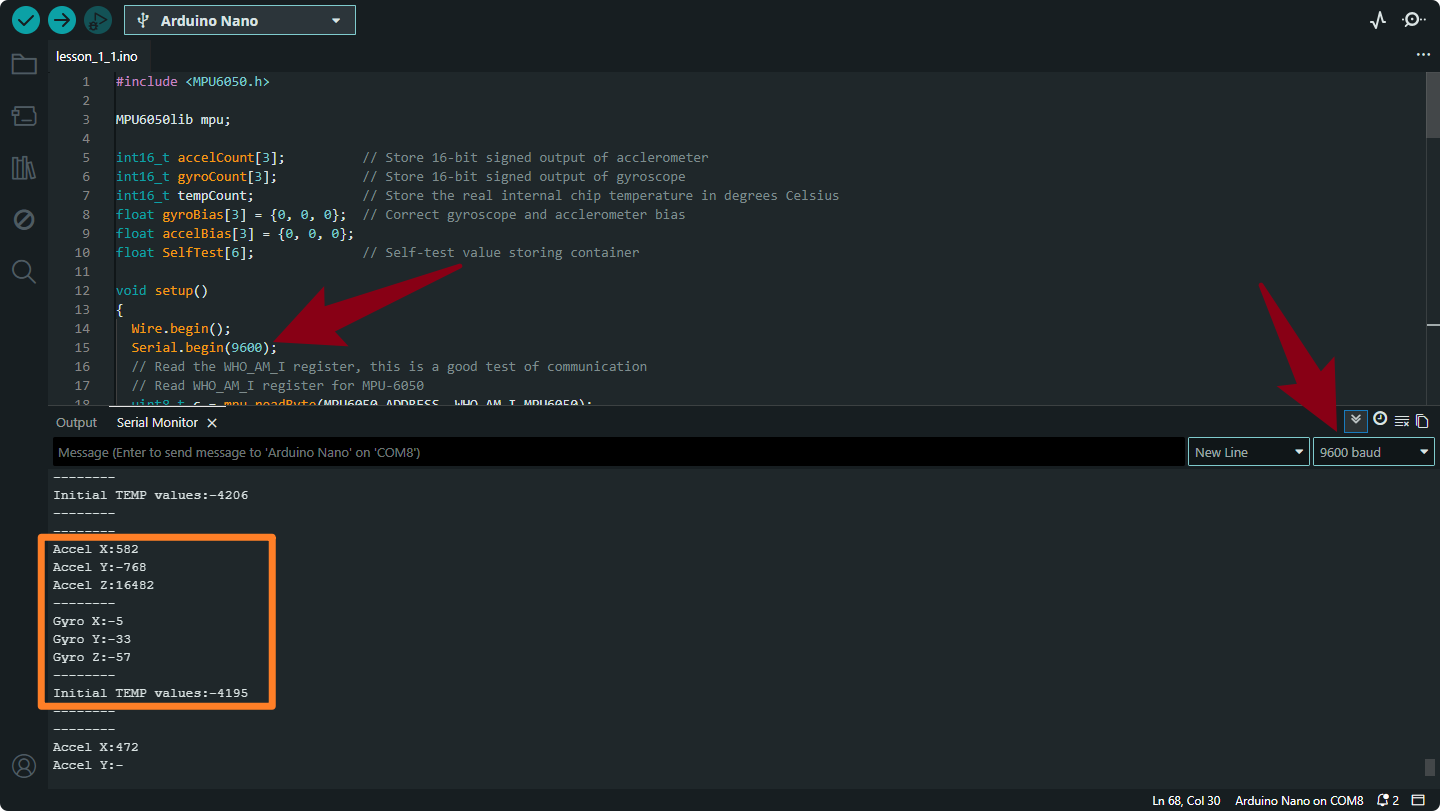Click the MPU6050lib mpu; declaration line

(x=173, y=119)
